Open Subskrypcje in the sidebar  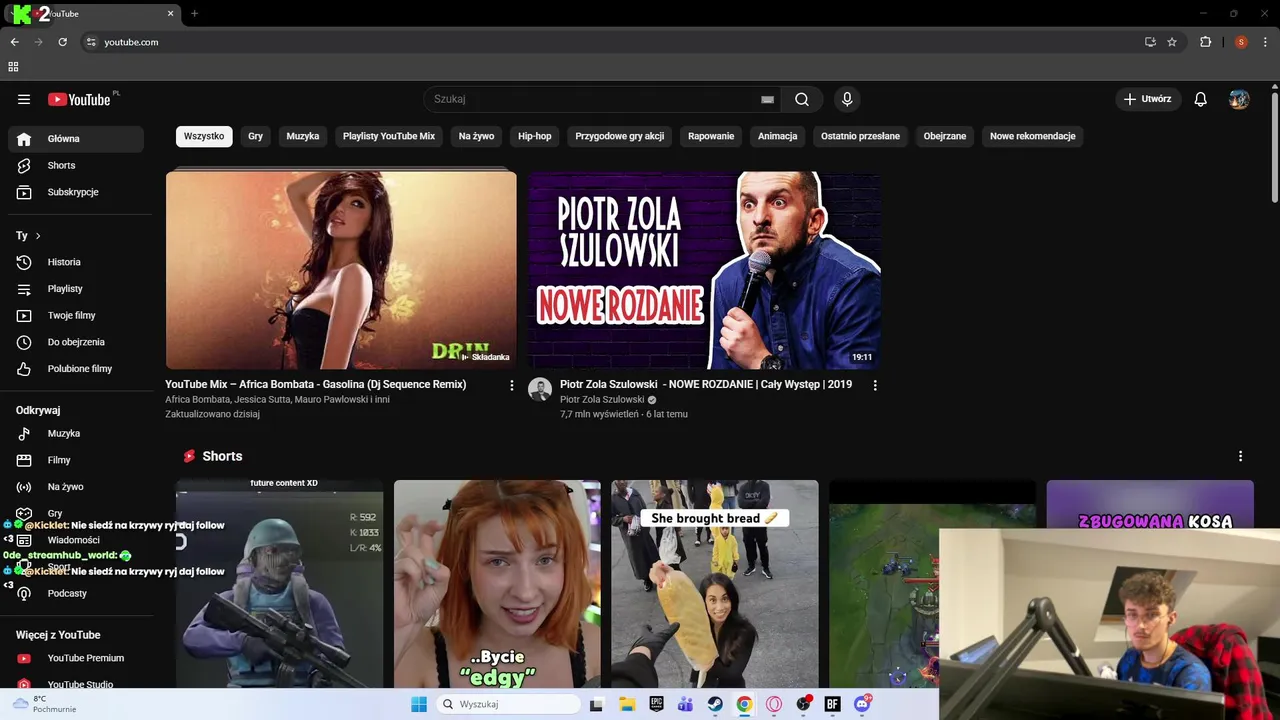pyautogui.click(x=76, y=192)
